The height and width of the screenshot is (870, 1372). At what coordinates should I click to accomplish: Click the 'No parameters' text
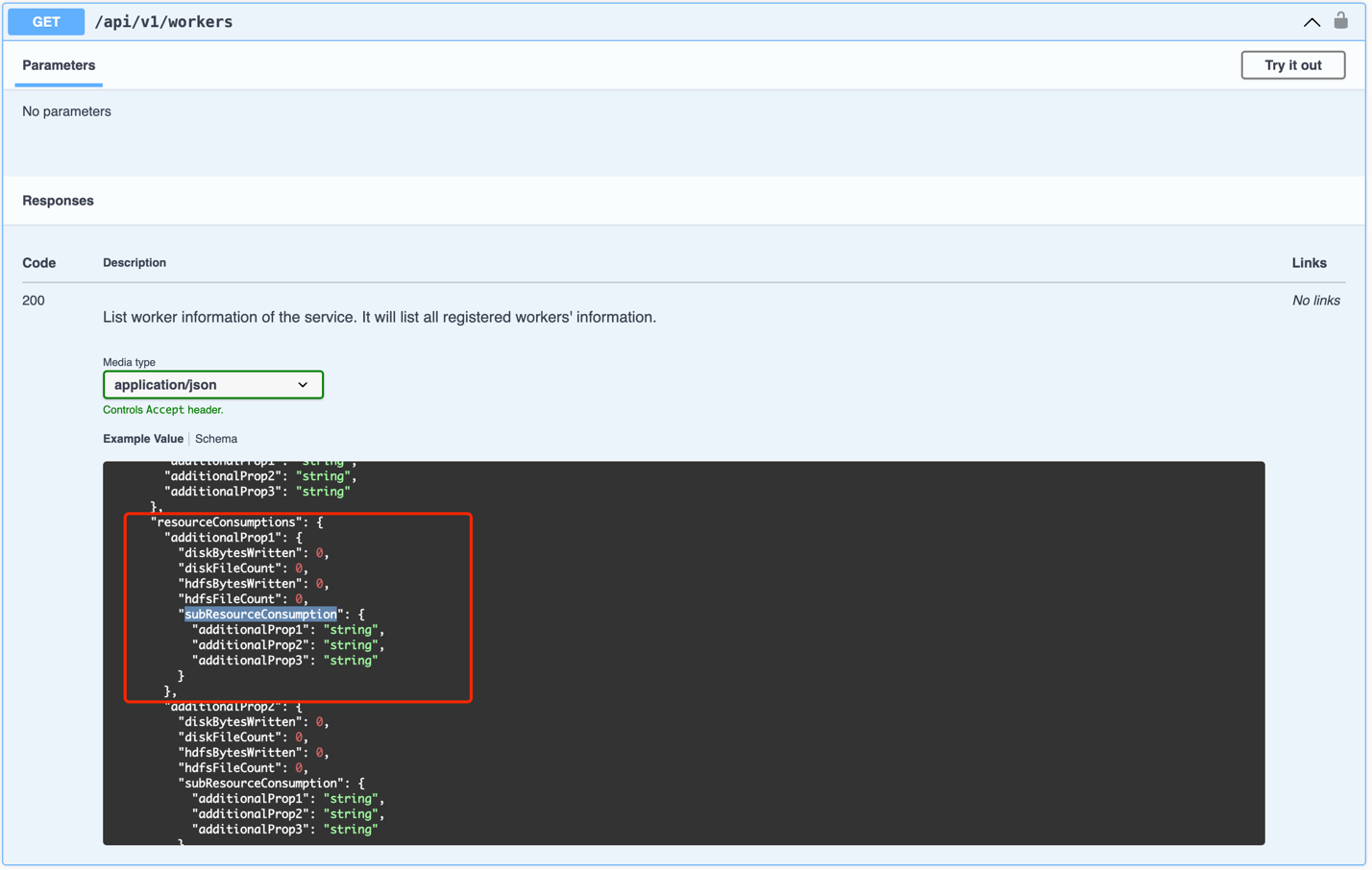(x=66, y=111)
